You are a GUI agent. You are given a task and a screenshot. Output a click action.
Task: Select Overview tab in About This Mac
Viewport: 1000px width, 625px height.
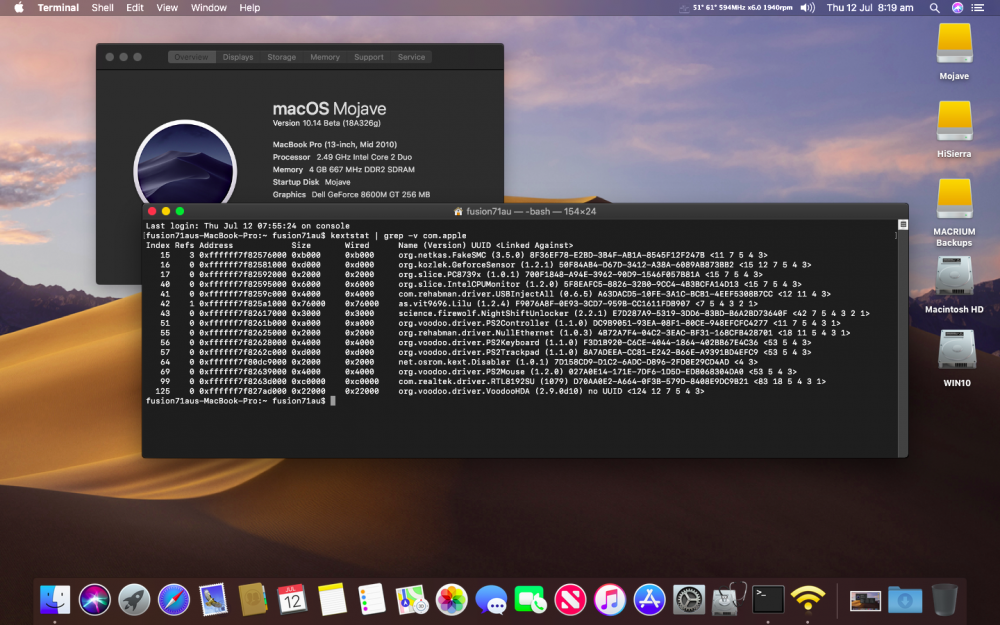point(191,57)
